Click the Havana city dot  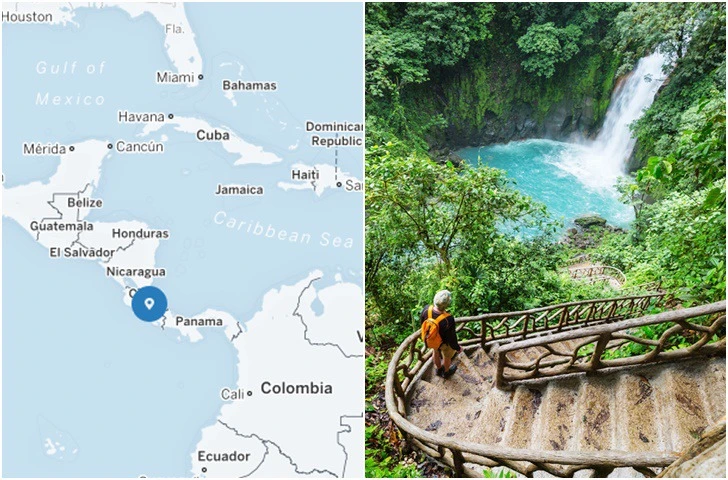(171, 116)
